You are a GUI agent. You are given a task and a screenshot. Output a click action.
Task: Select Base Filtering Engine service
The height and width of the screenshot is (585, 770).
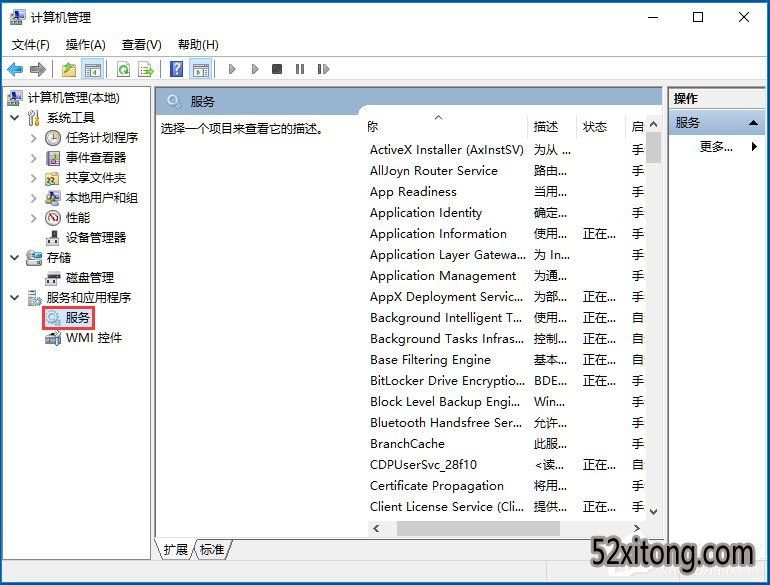(430, 360)
